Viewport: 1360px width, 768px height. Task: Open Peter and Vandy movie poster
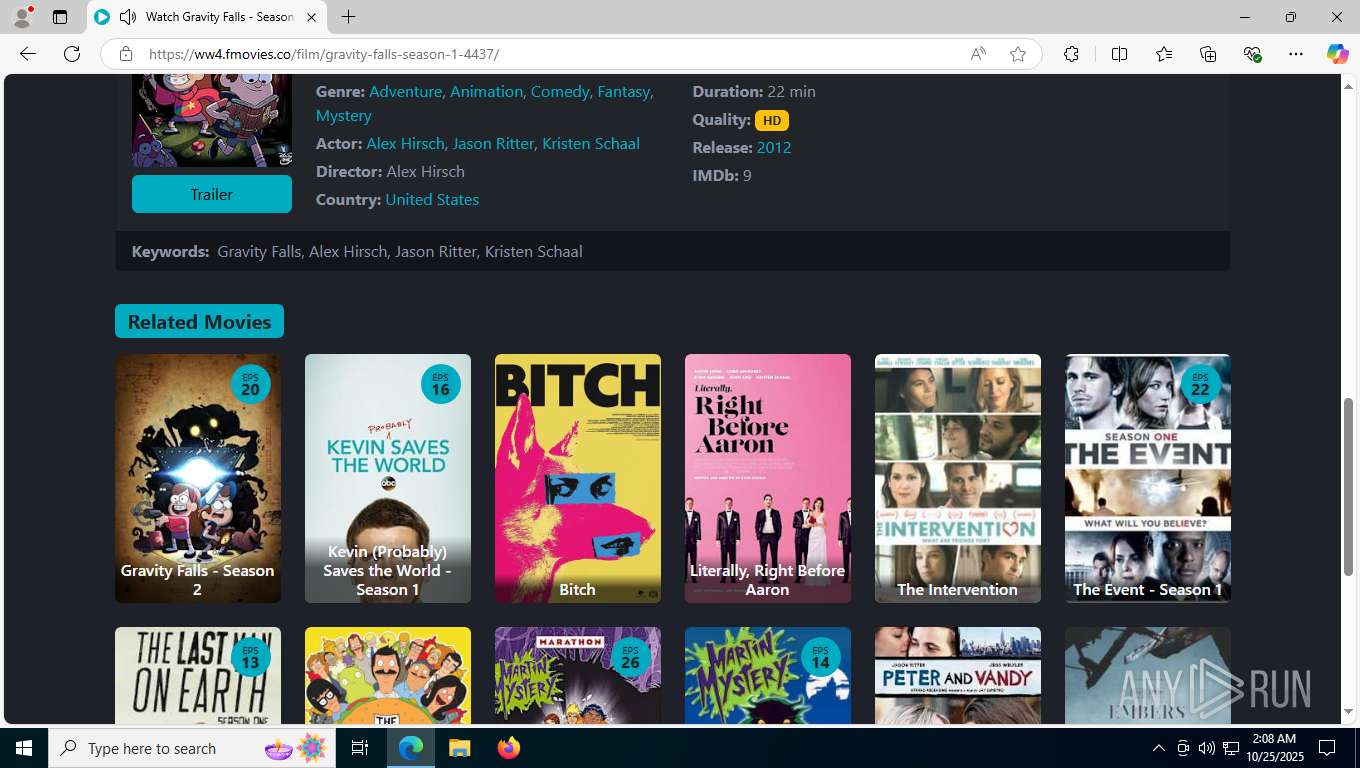coord(958,675)
